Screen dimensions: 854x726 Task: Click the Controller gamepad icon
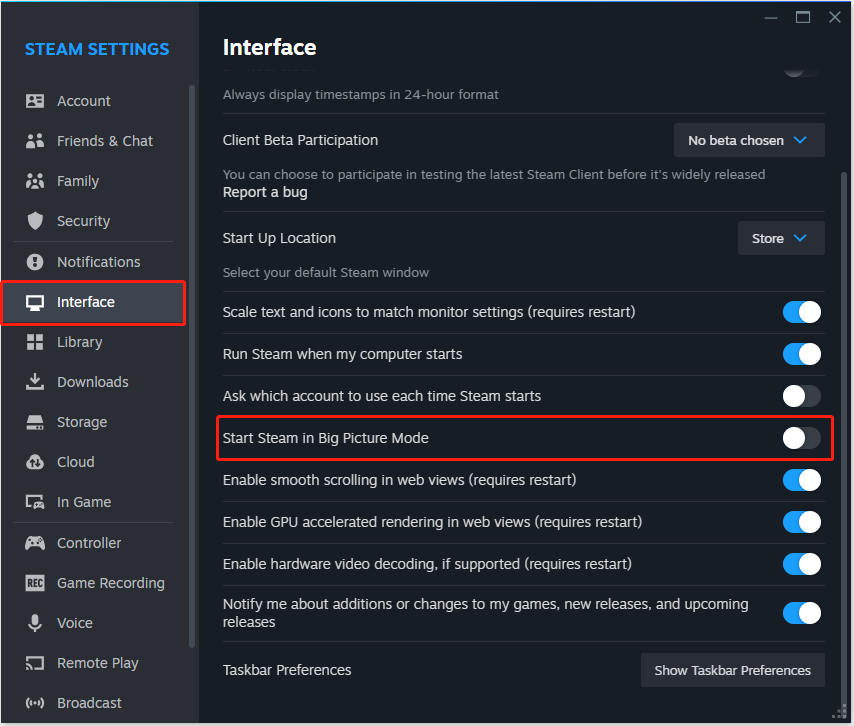[35, 543]
